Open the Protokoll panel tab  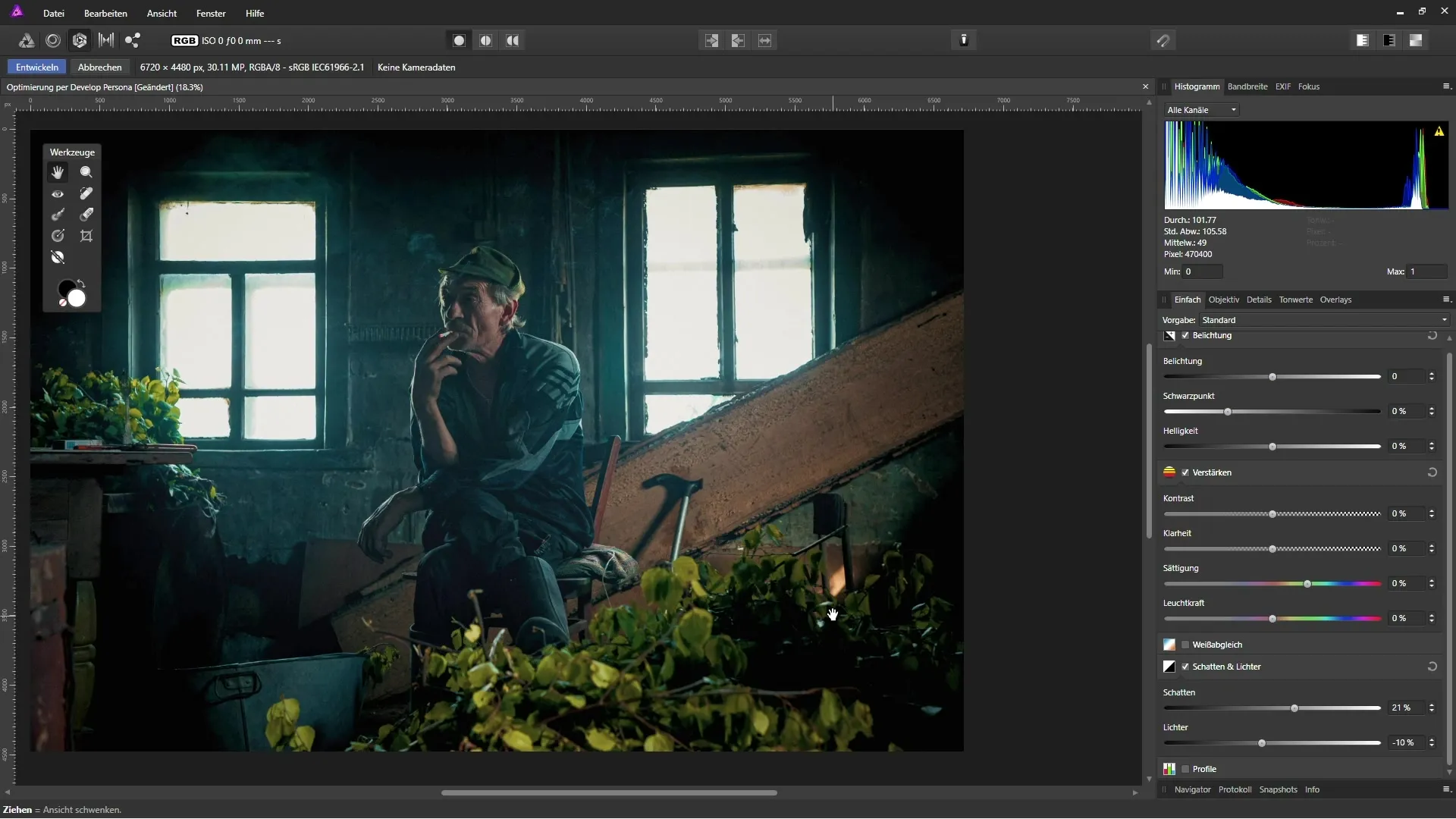click(1235, 789)
